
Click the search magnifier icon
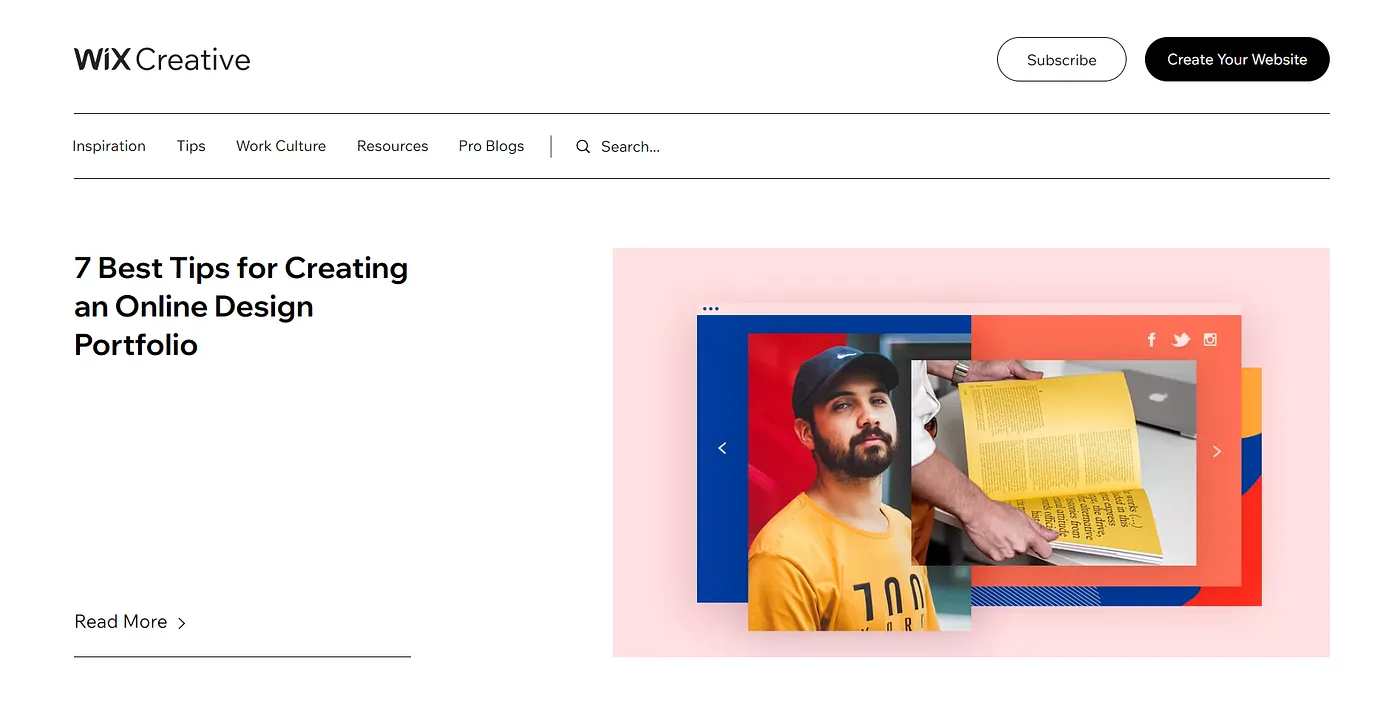click(583, 147)
